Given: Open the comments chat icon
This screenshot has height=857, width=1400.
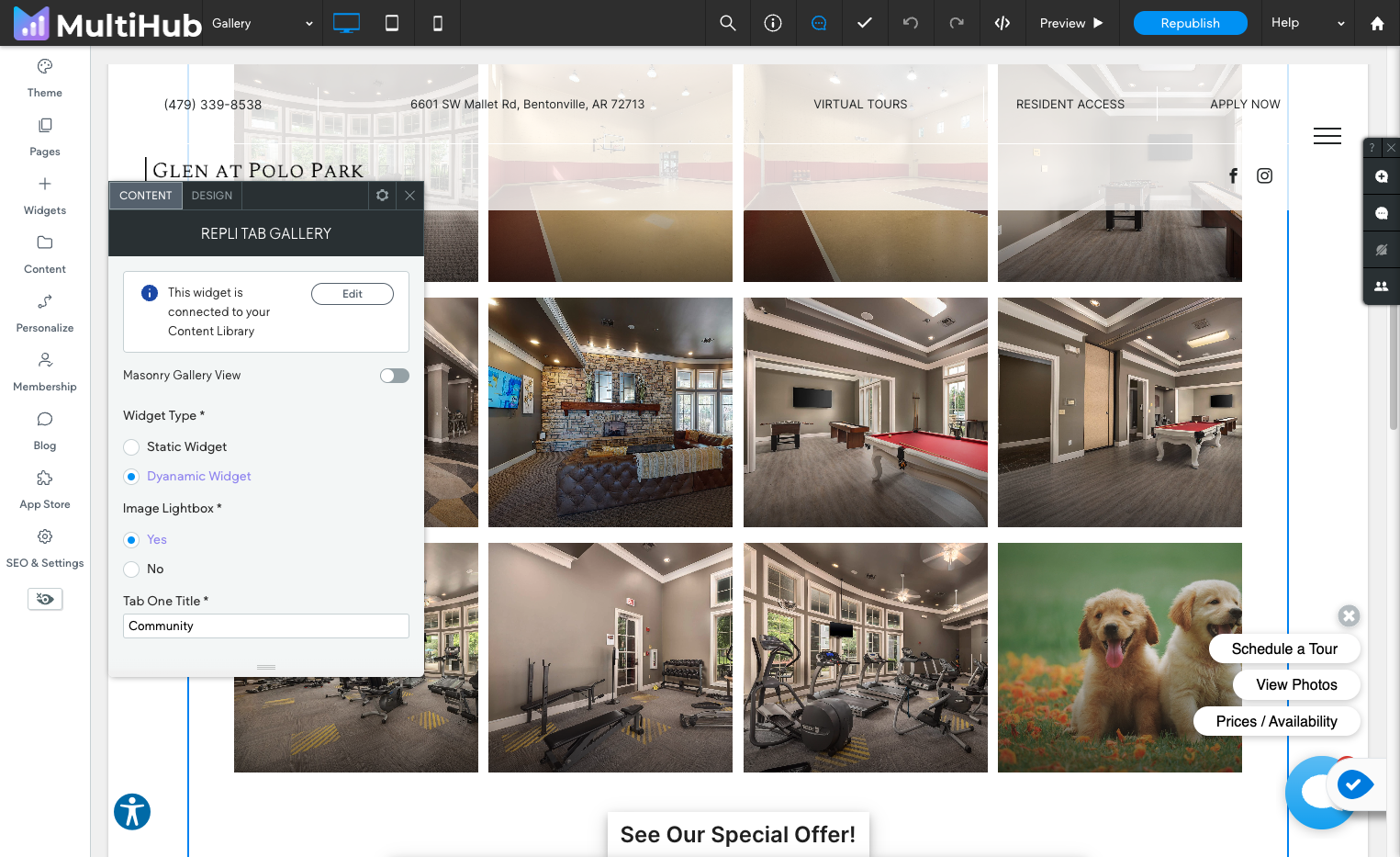Looking at the screenshot, I should click(819, 23).
